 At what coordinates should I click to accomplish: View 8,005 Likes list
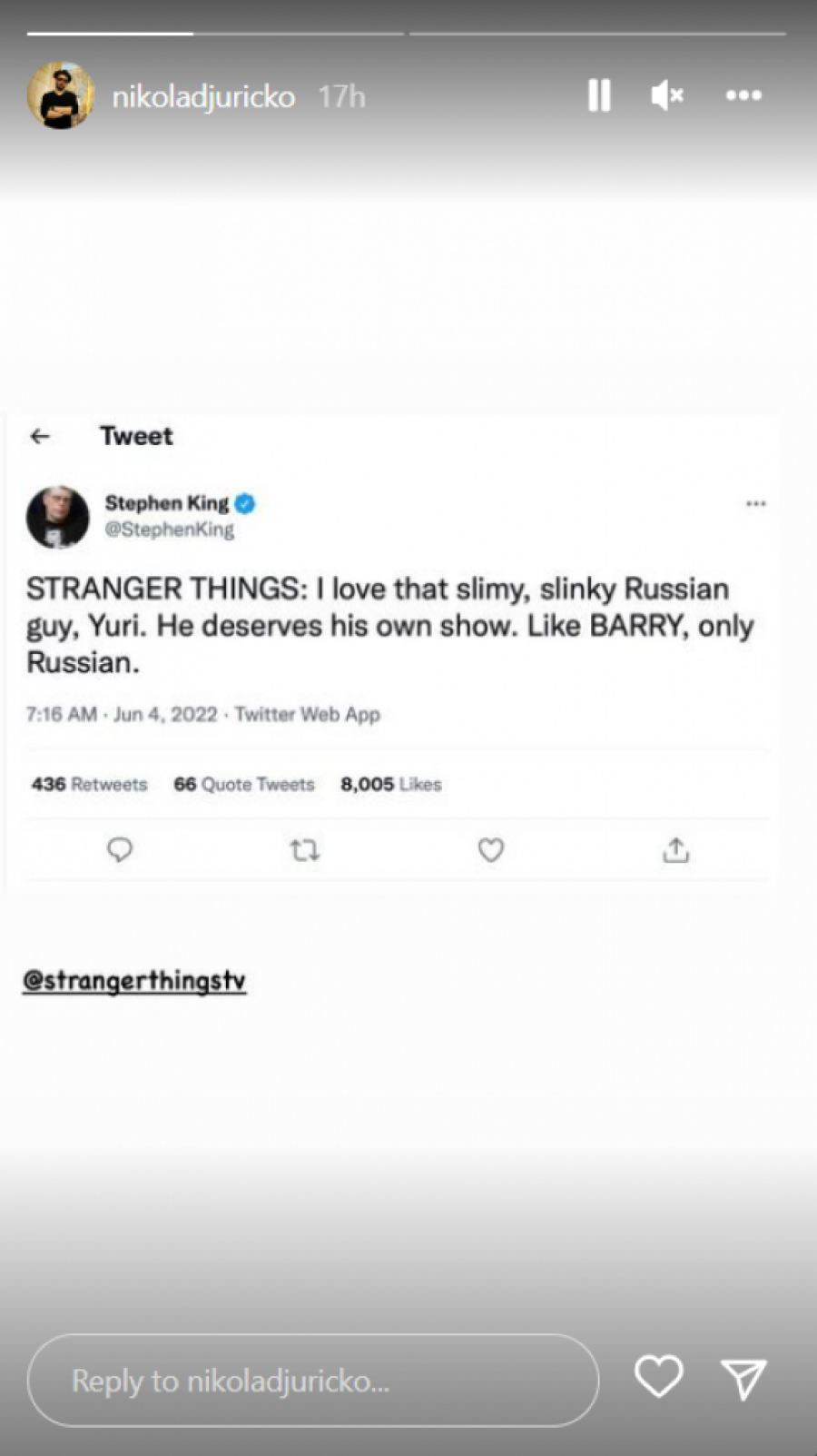click(391, 784)
